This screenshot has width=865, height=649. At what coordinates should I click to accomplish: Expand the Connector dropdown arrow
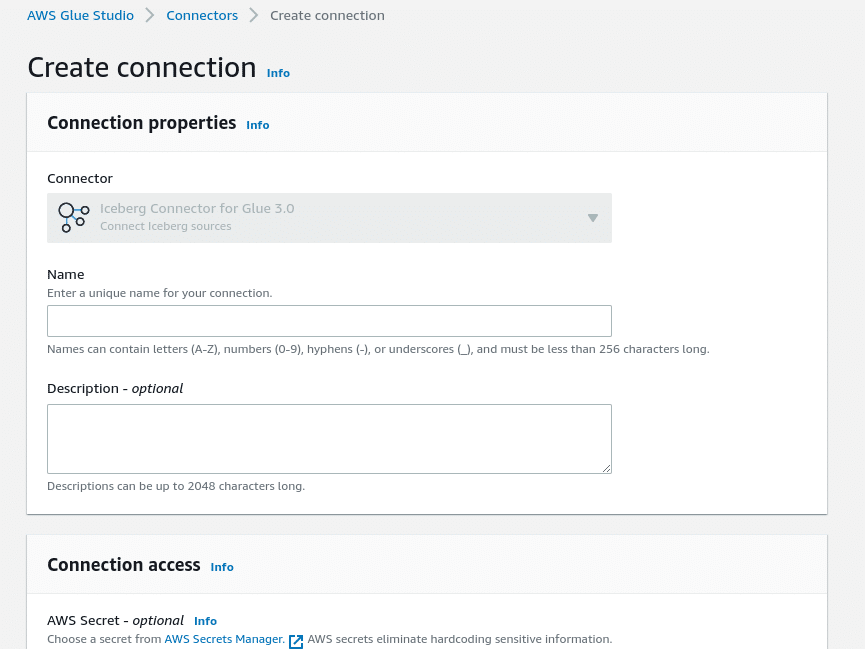[592, 218]
